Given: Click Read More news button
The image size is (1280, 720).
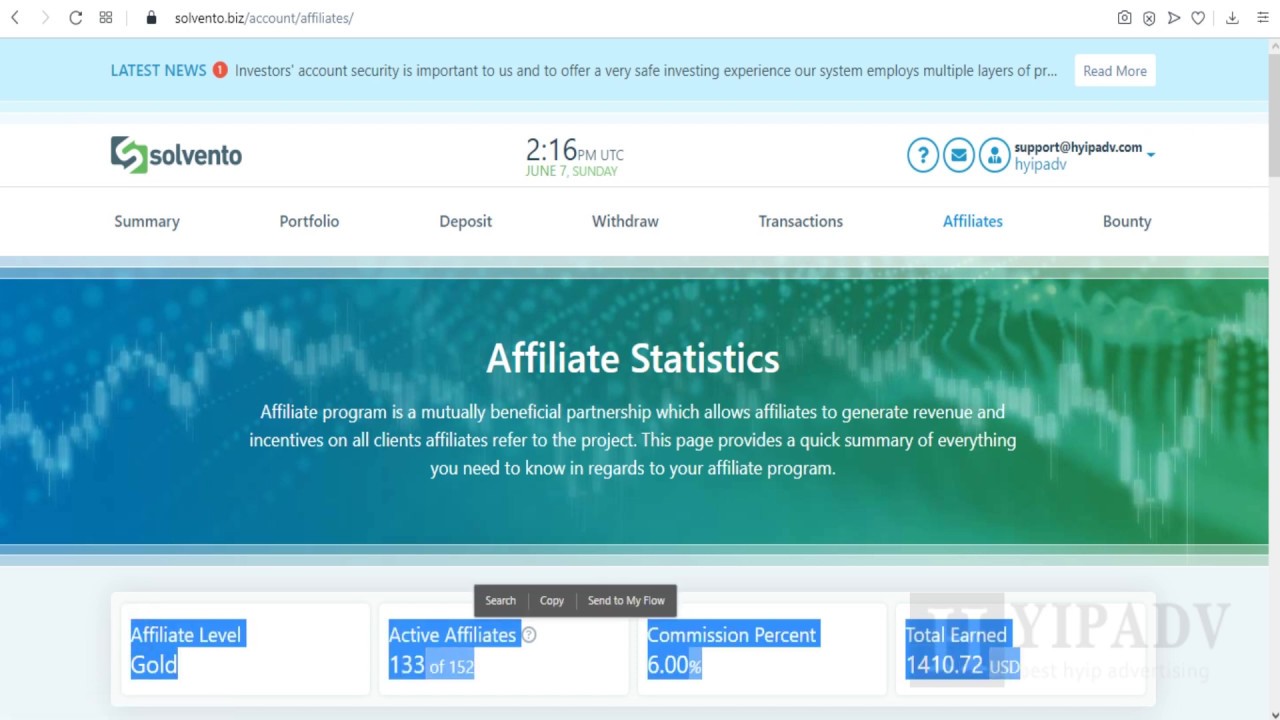Looking at the screenshot, I should coord(1115,71).
